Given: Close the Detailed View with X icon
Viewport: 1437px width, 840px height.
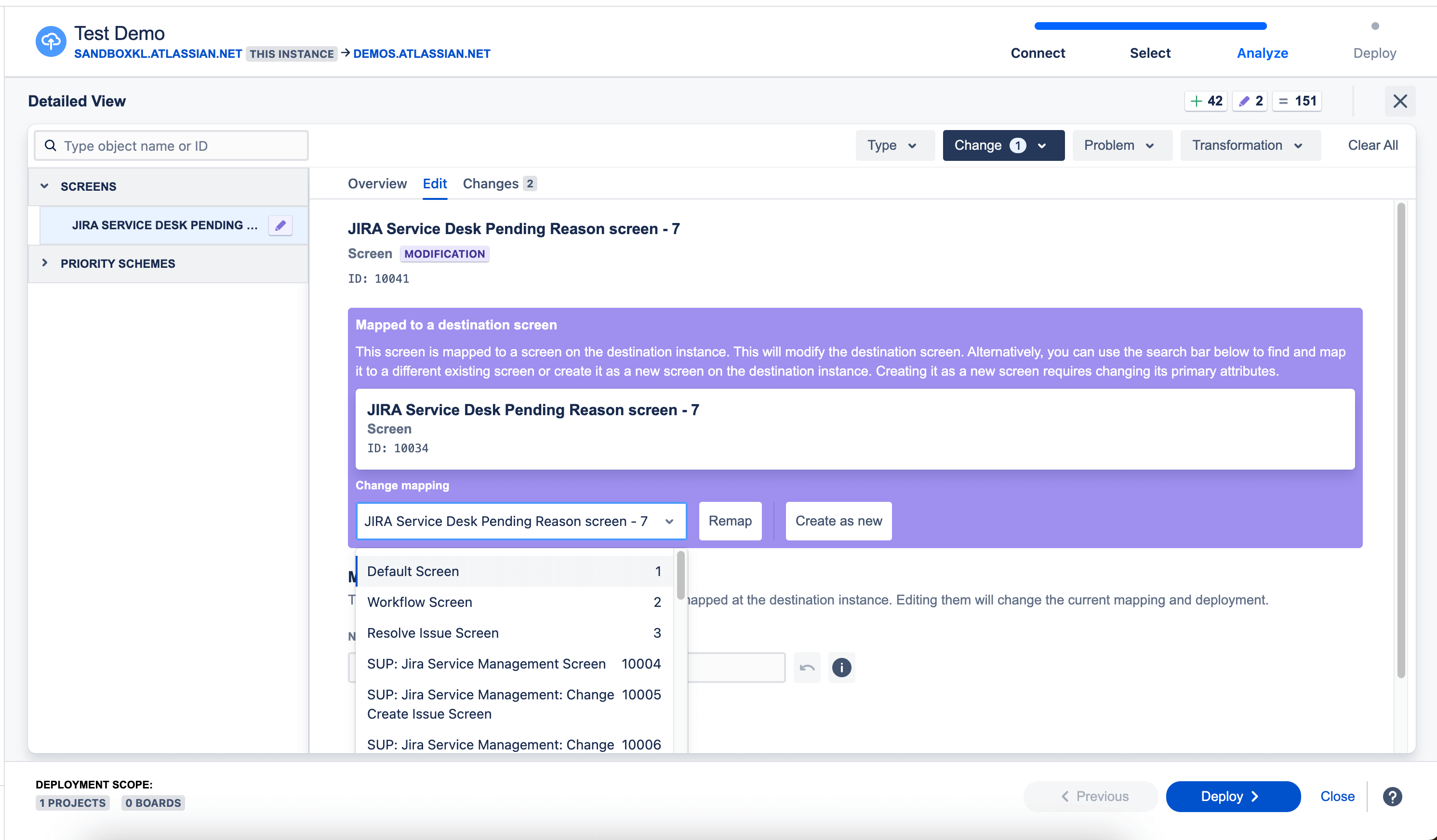Looking at the screenshot, I should 1400,102.
